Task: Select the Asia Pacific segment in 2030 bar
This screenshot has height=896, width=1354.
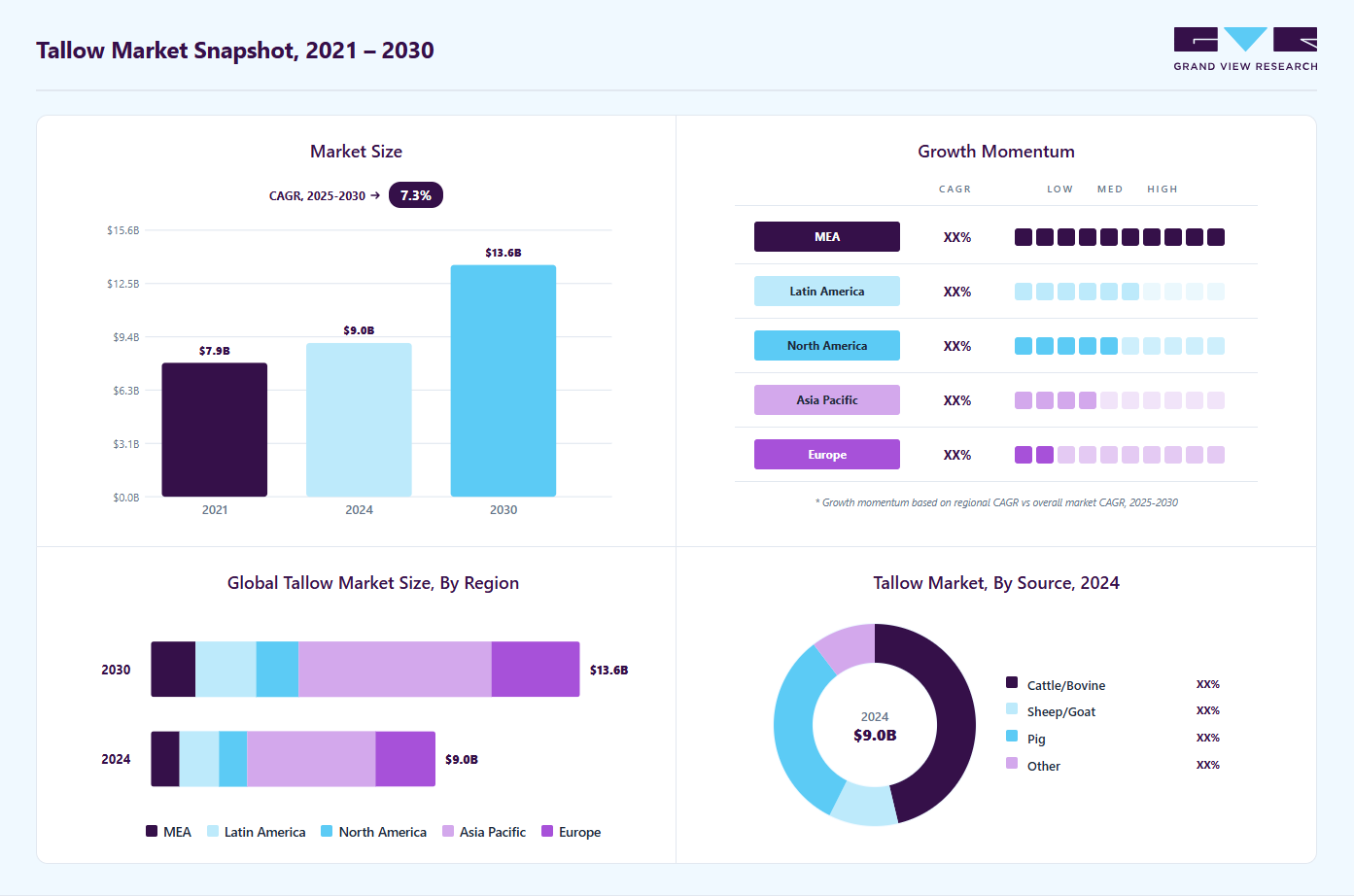Action: coord(395,670)
